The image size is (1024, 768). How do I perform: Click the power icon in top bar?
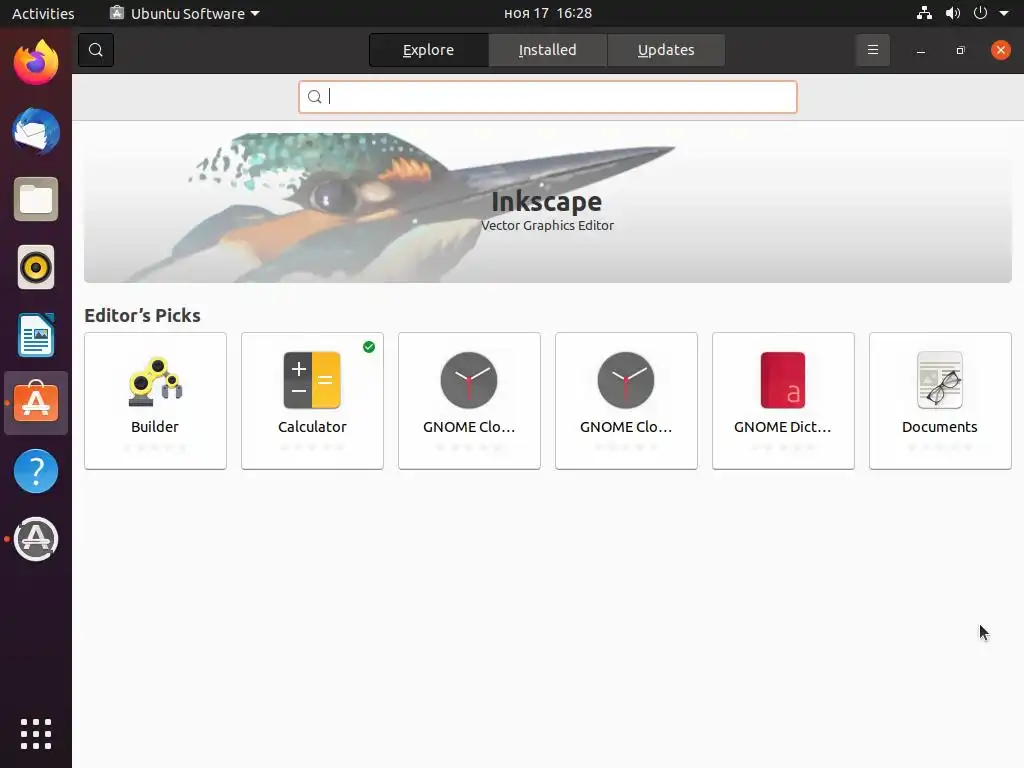(980, 13)
